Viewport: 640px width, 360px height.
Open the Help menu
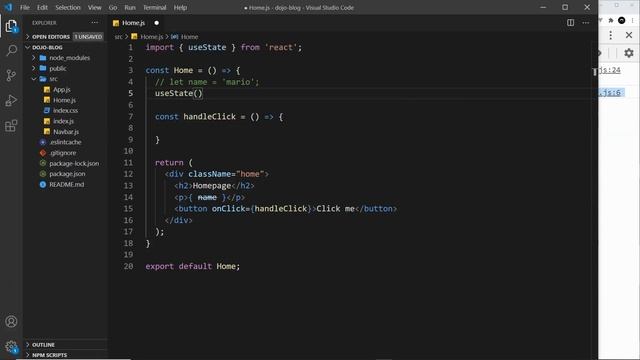(180, 7)
